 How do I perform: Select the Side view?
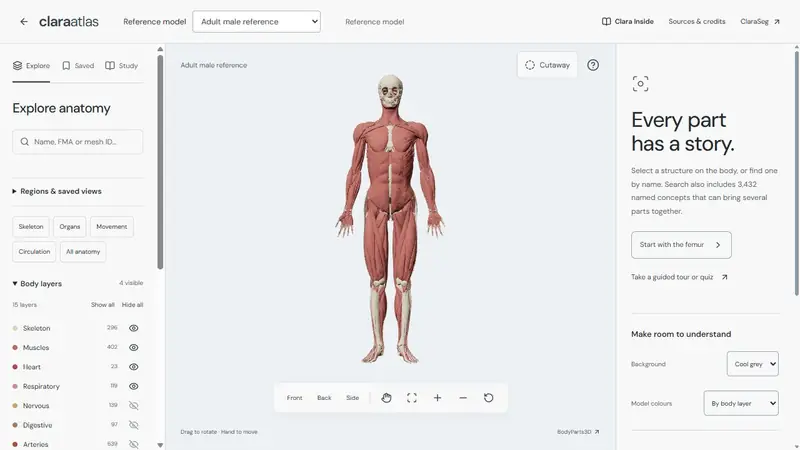pos(353,397)
